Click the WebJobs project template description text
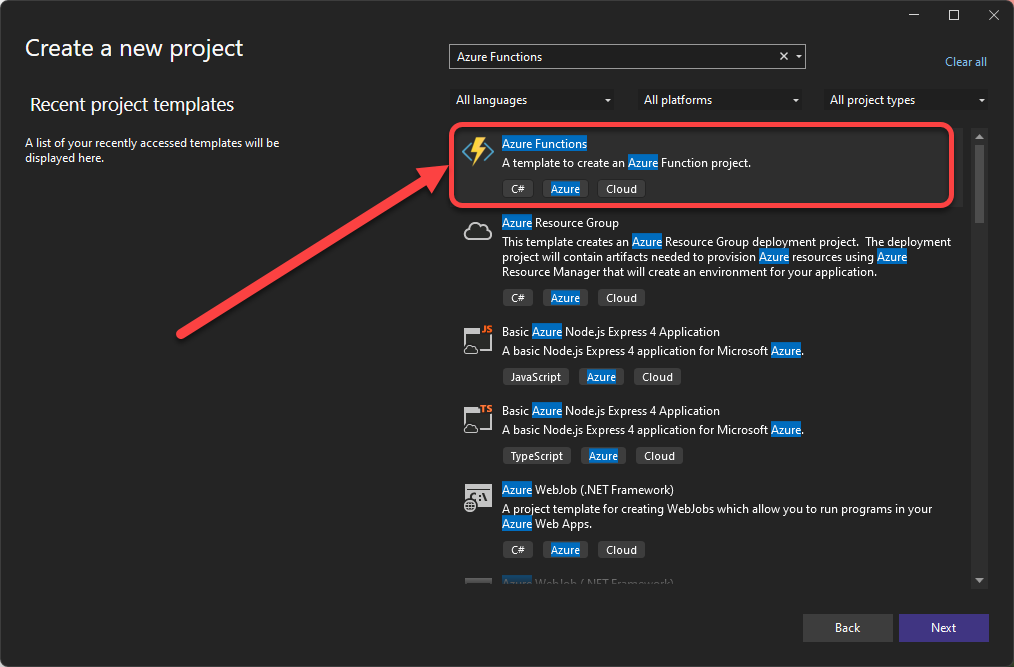 (717, 516)
